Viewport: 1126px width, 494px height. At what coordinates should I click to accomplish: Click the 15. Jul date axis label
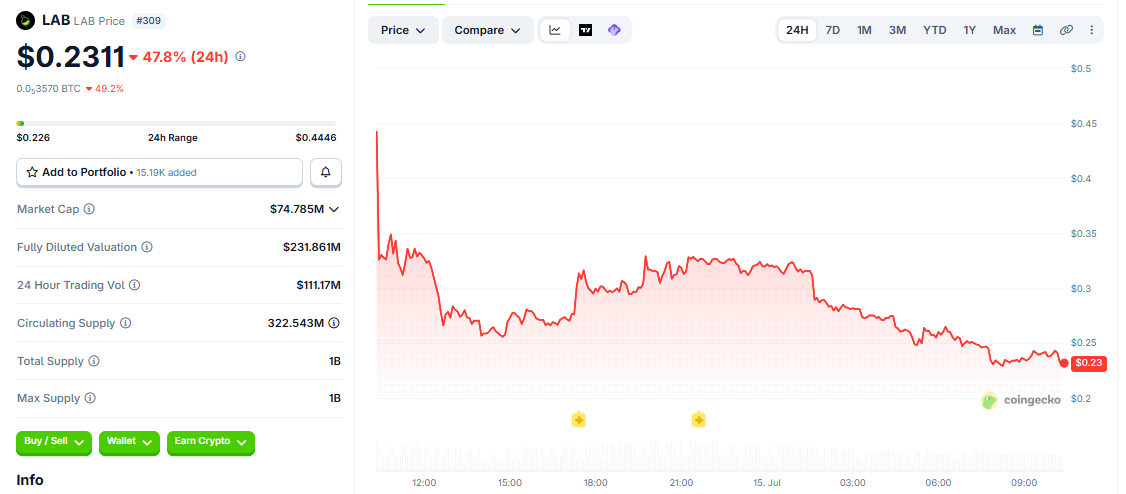(x=767, y=483)
